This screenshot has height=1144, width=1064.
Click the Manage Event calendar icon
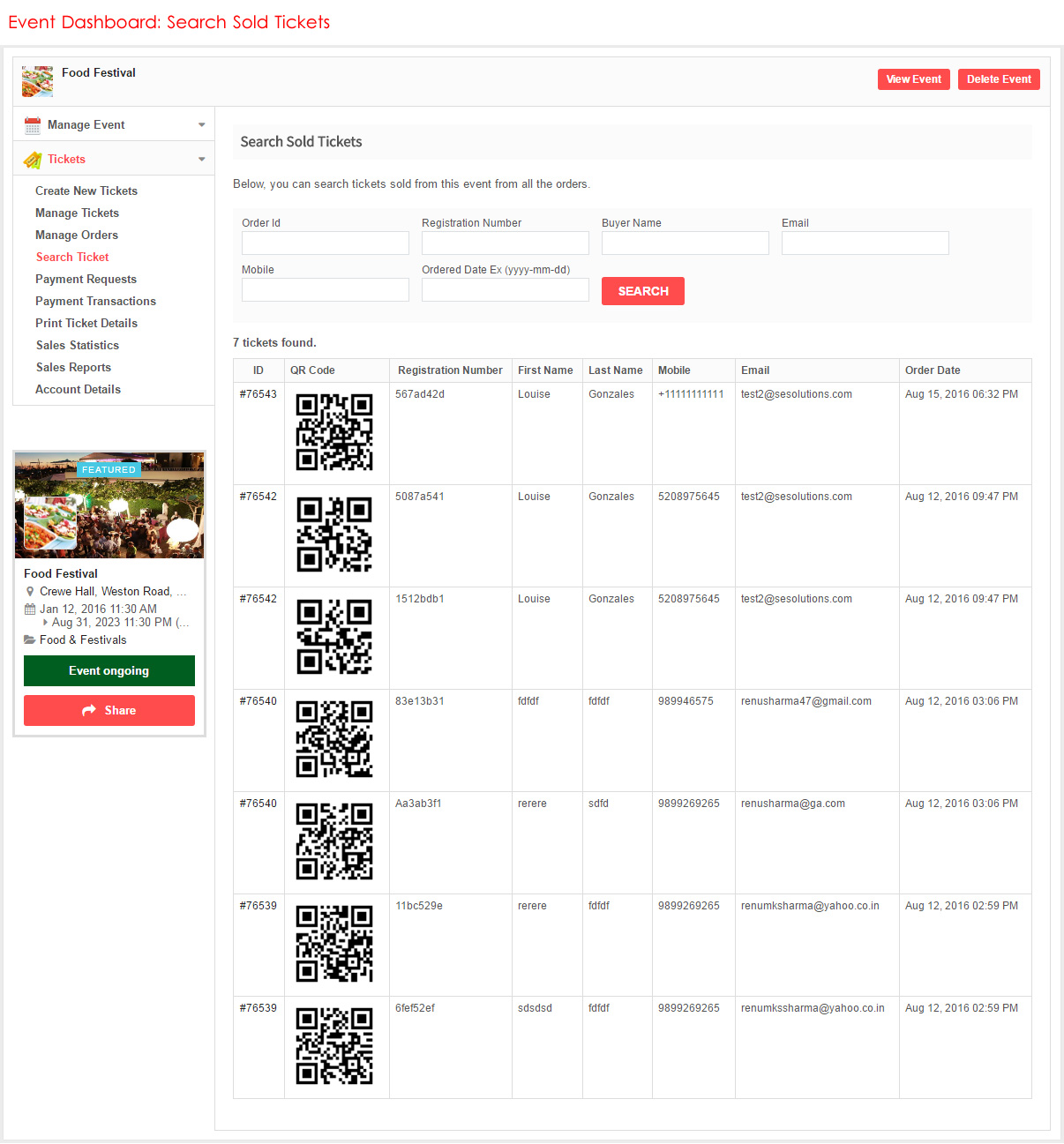coord(33,125)
